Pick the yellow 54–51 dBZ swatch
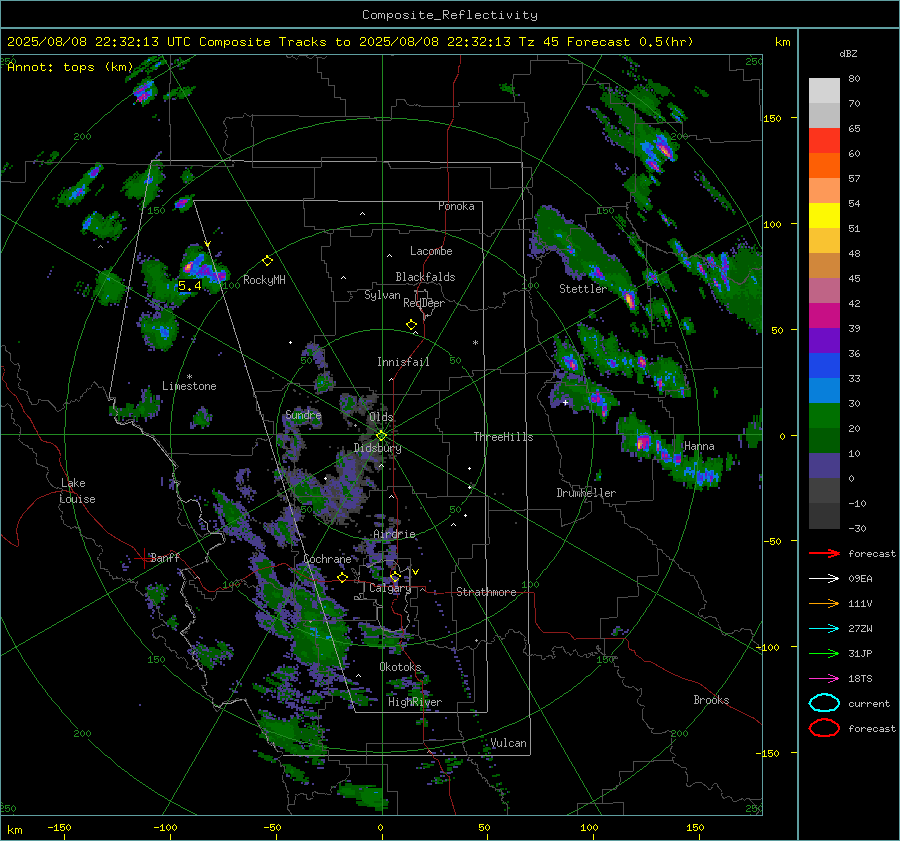The width and height of the screenshot is (900, 841). tap(824, 216)
